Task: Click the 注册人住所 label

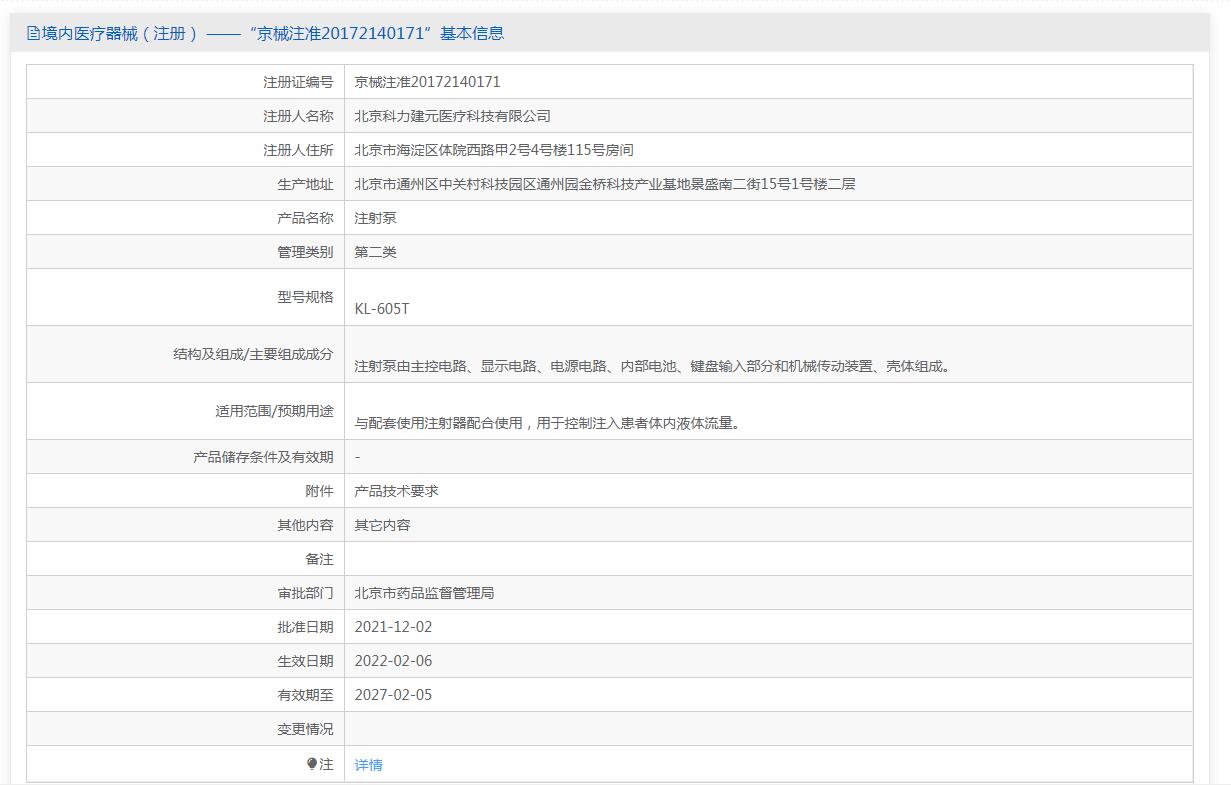Action: pos(298,150)
